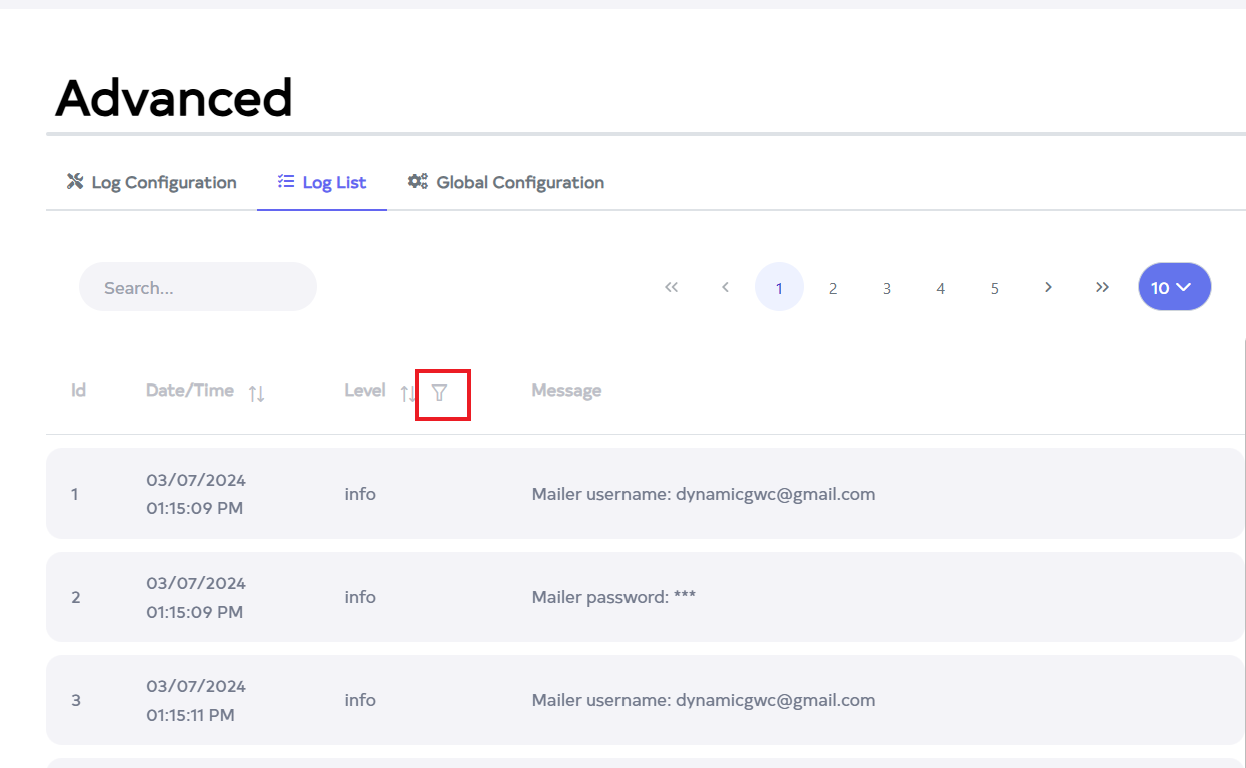Go to next page chevron
Viewport: 1246px width, 768px height.
(1048, 287)
